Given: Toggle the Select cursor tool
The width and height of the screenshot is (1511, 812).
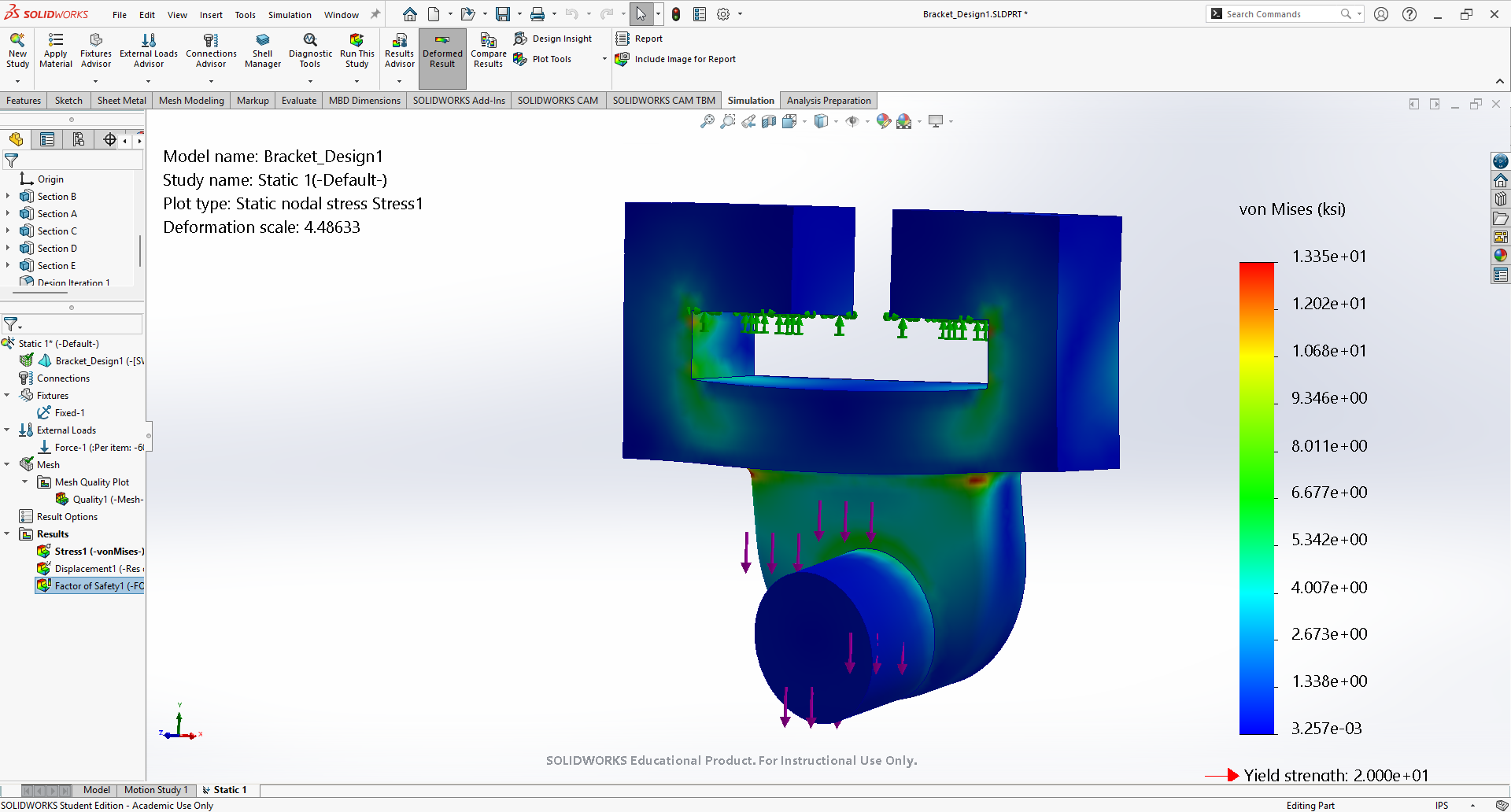Looking at the screenshot, I should tap(641, 14).
